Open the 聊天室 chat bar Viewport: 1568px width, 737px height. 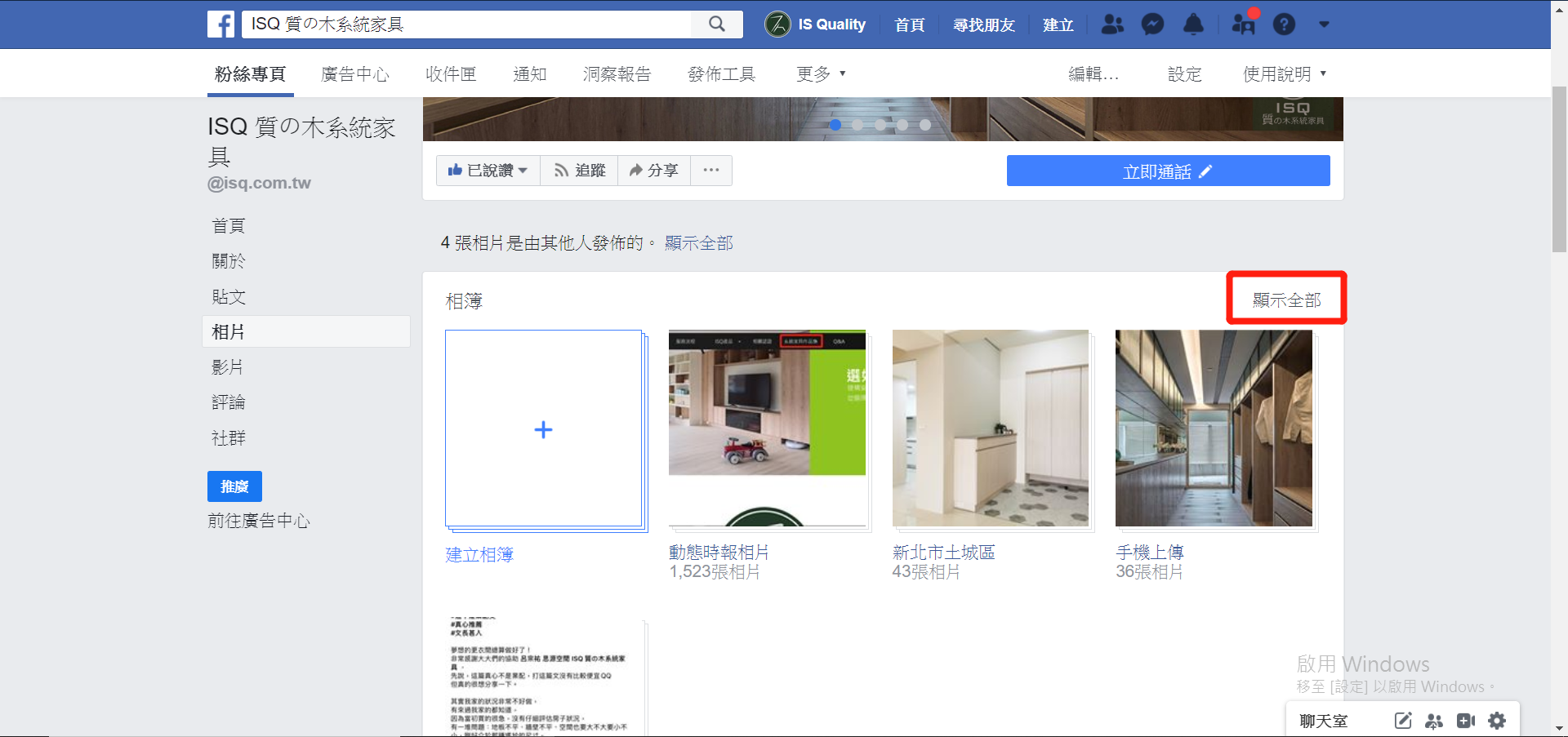click(x=1323, y=721)
